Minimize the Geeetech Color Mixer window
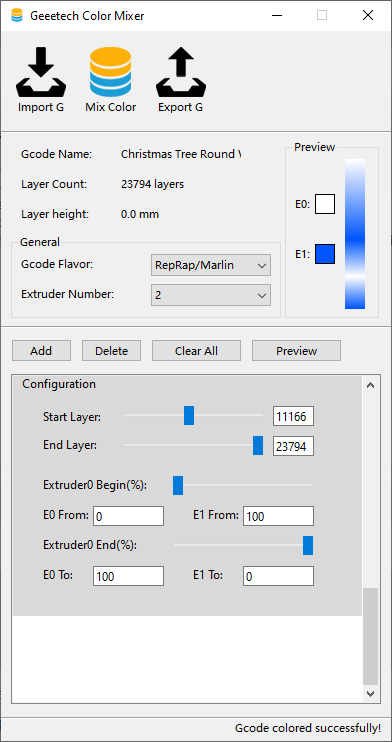Viewport: 392px width, 742px height. 276,16
